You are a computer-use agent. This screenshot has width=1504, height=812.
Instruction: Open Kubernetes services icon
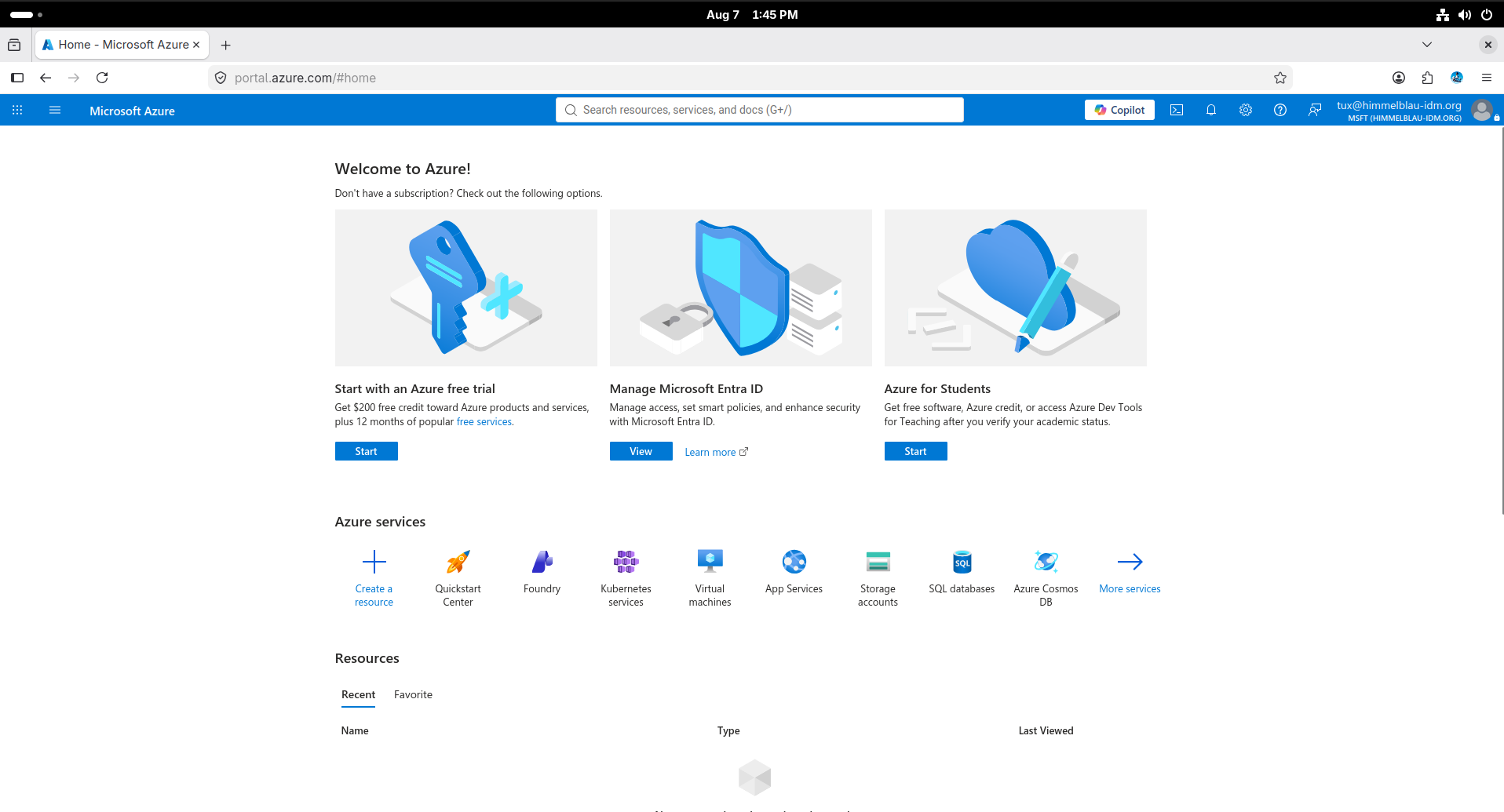click(x=626, y=562)
